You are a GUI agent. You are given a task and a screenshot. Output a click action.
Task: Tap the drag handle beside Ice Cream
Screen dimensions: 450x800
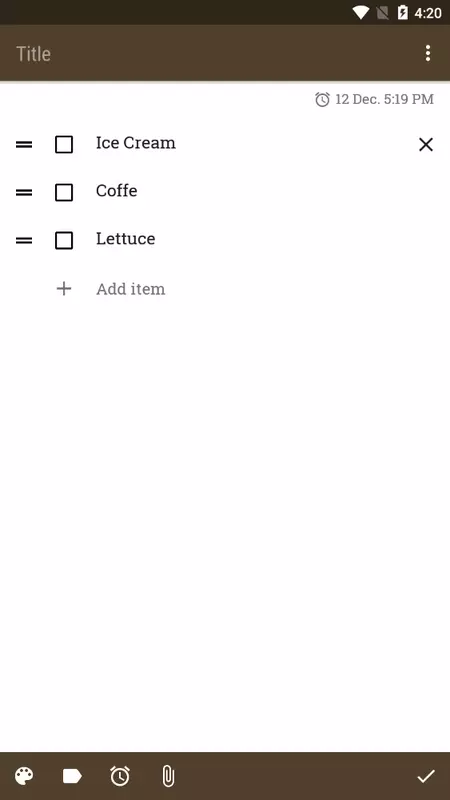(x=24, y=145)
